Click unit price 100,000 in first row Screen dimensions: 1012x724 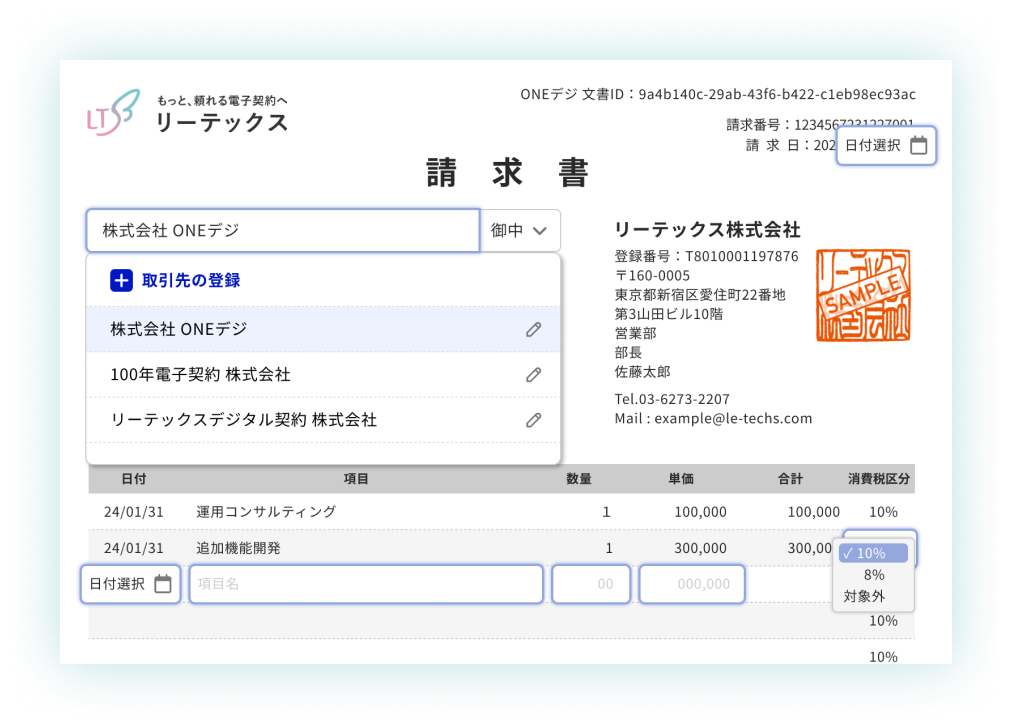[x=700, y=512]
